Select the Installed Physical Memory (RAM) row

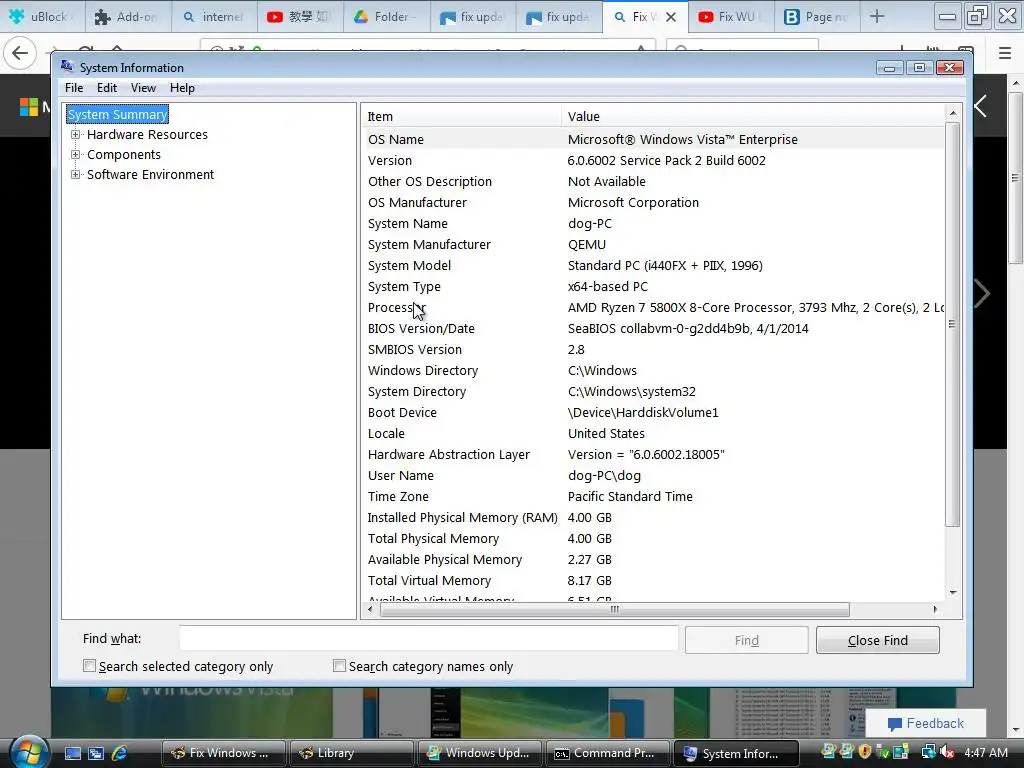tap(653, 517)
